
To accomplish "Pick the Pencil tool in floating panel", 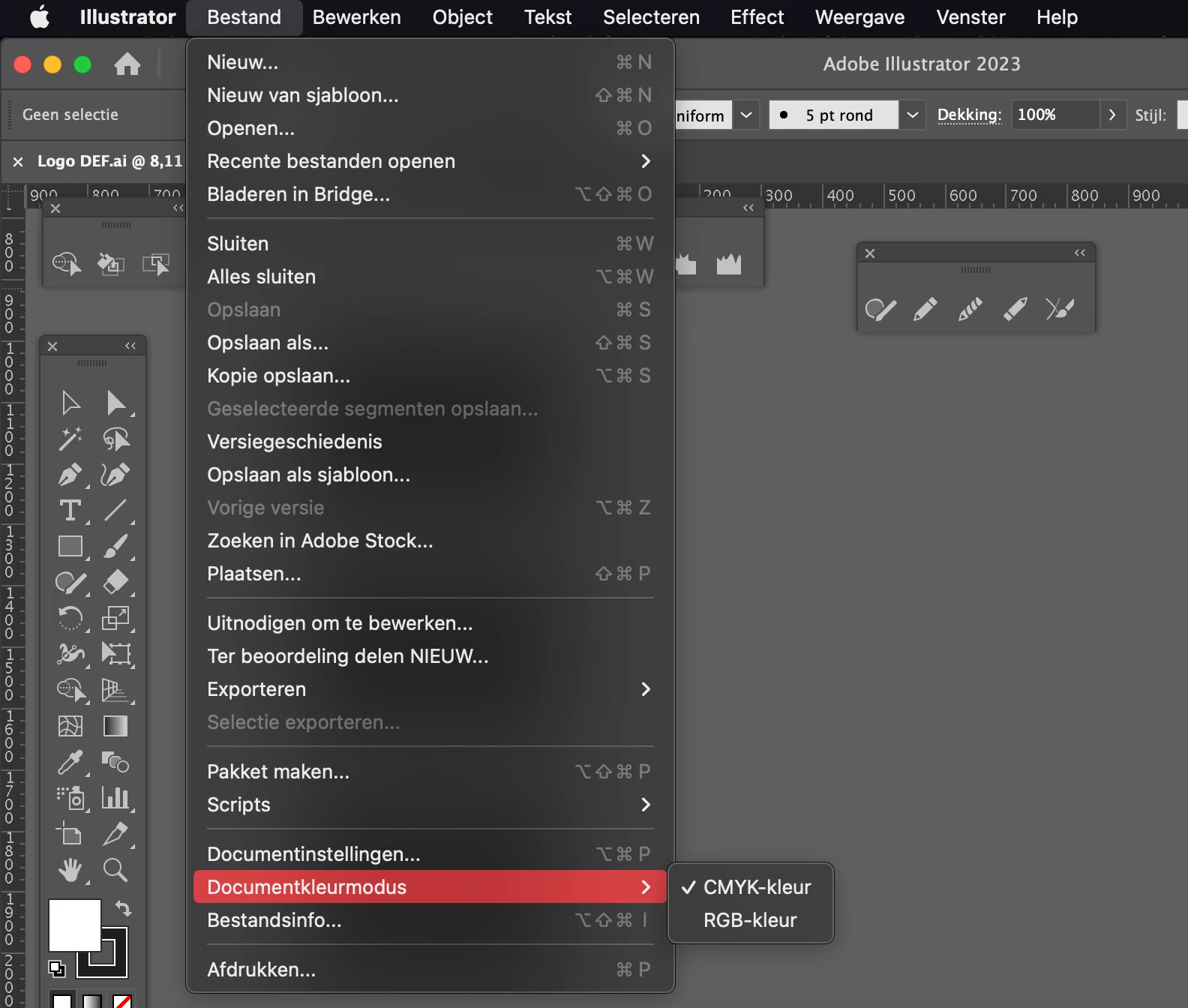I will pyautogui.click(x=925, y=309).
